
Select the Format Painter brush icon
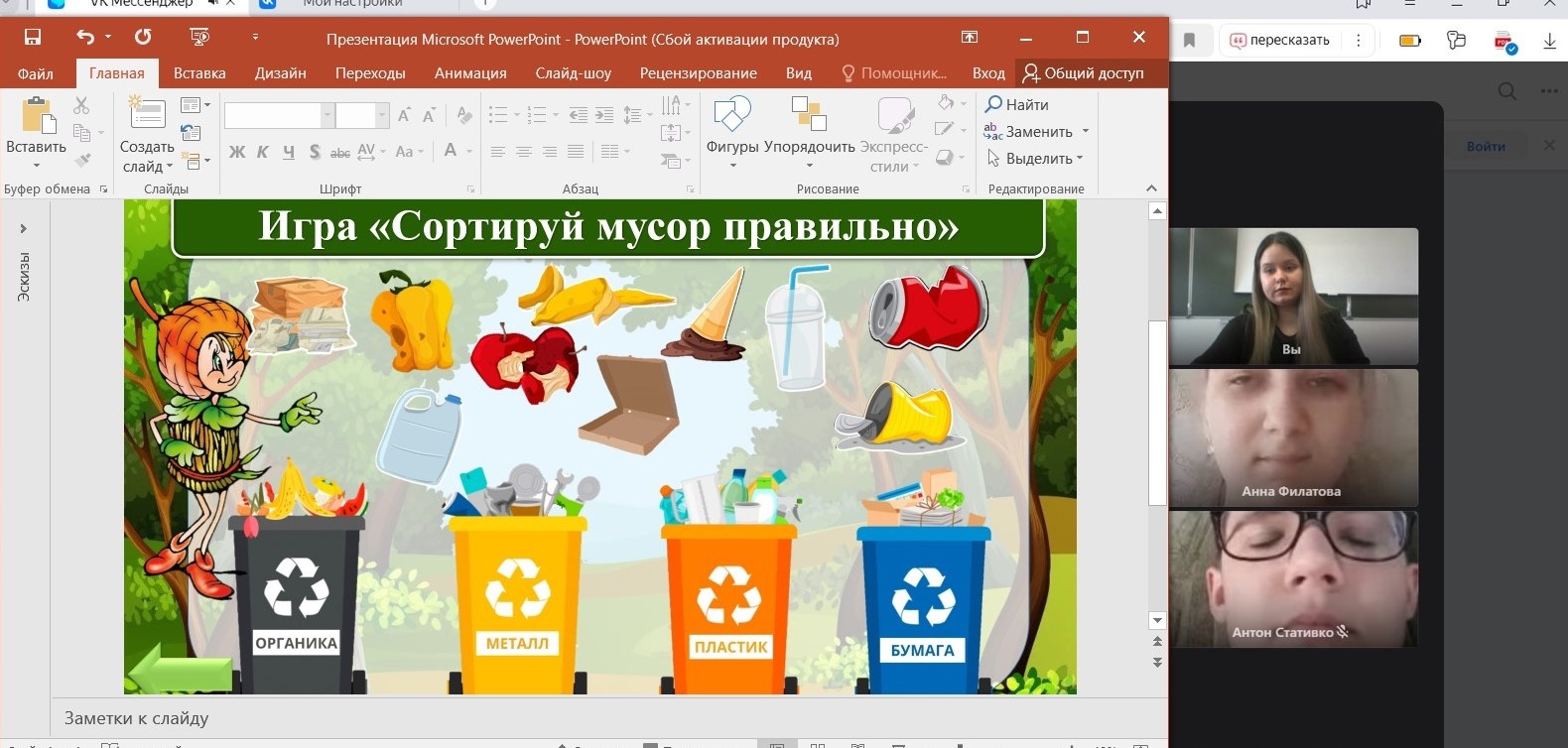(82, 159)
